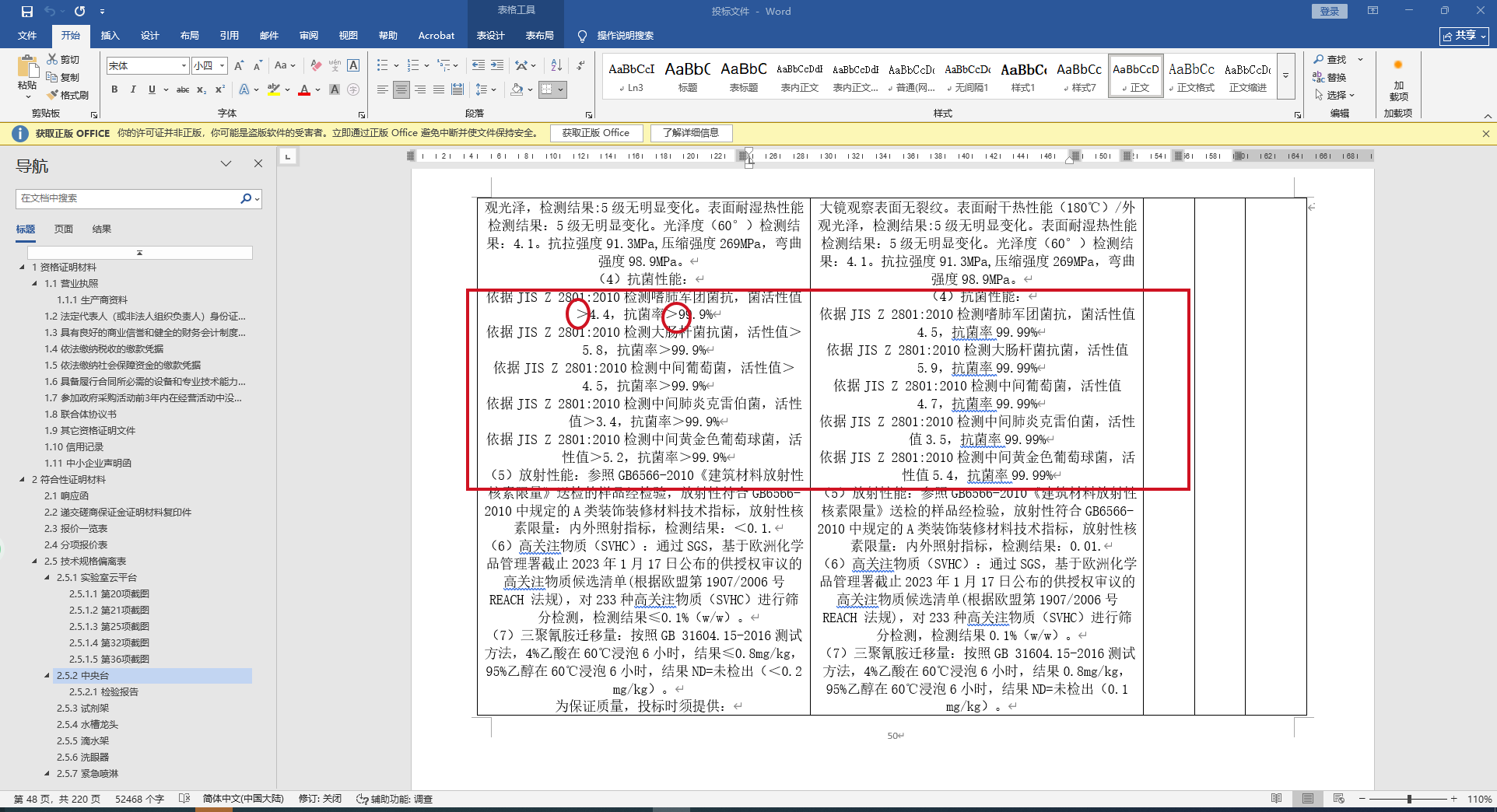Toggle italic formatting

coord(133,90)
